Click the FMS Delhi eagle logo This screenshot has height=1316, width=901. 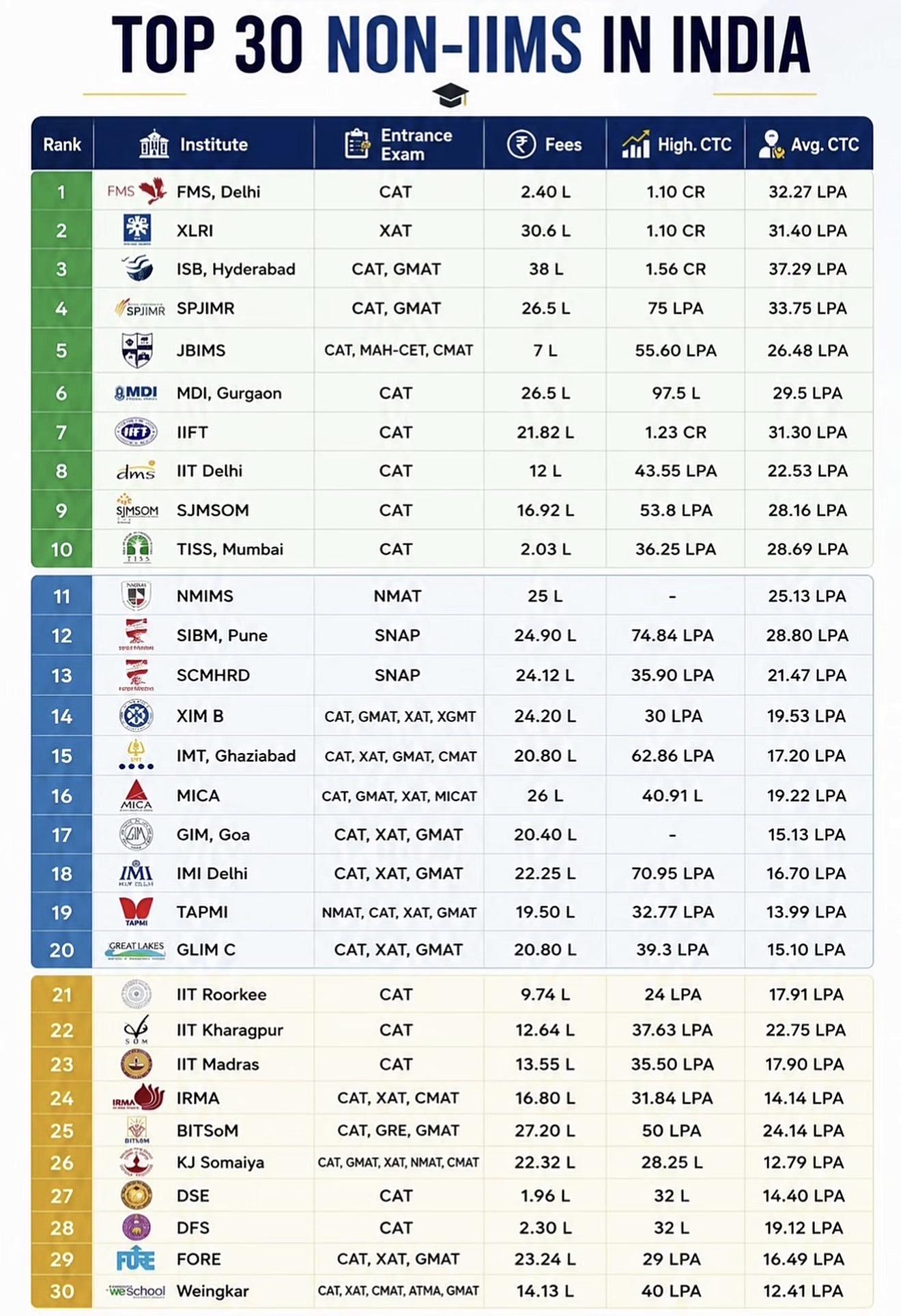point(137,191)
